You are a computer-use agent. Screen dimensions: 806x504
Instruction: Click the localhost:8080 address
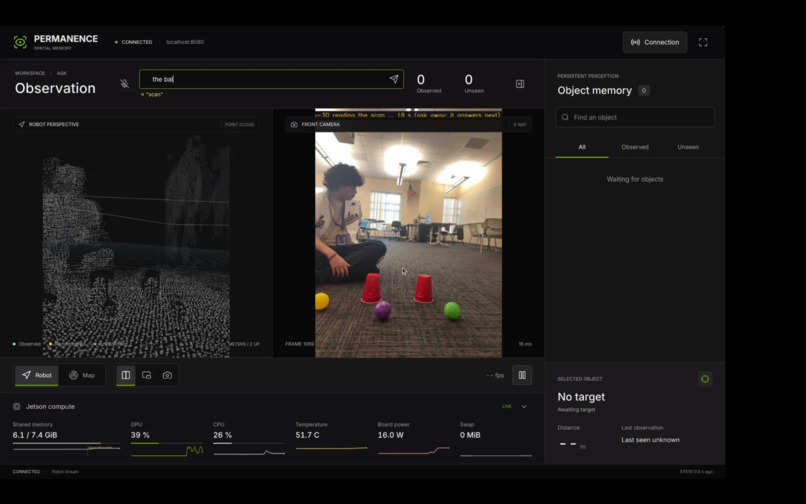[185, 42]
